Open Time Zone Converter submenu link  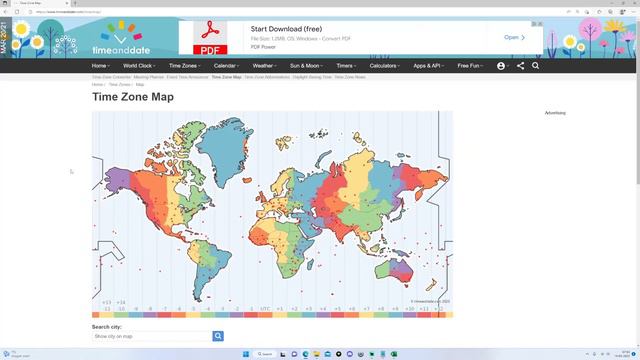pos(111,77)
